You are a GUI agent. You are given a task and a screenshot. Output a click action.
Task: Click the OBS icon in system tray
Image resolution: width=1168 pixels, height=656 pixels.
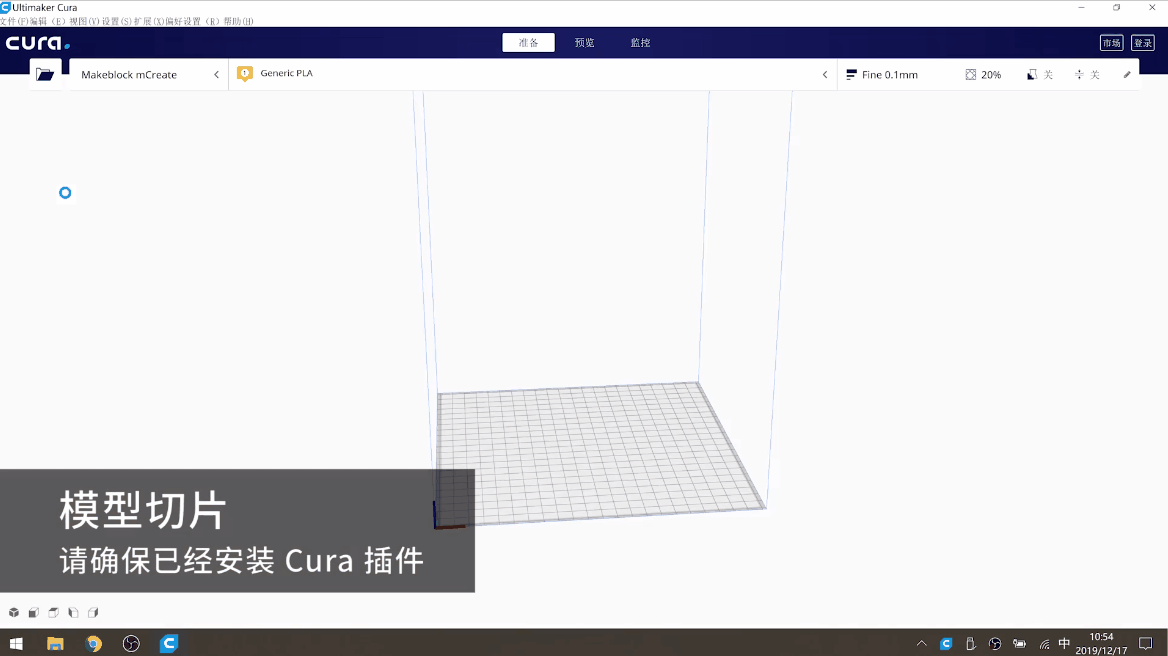tap(995, 644)
